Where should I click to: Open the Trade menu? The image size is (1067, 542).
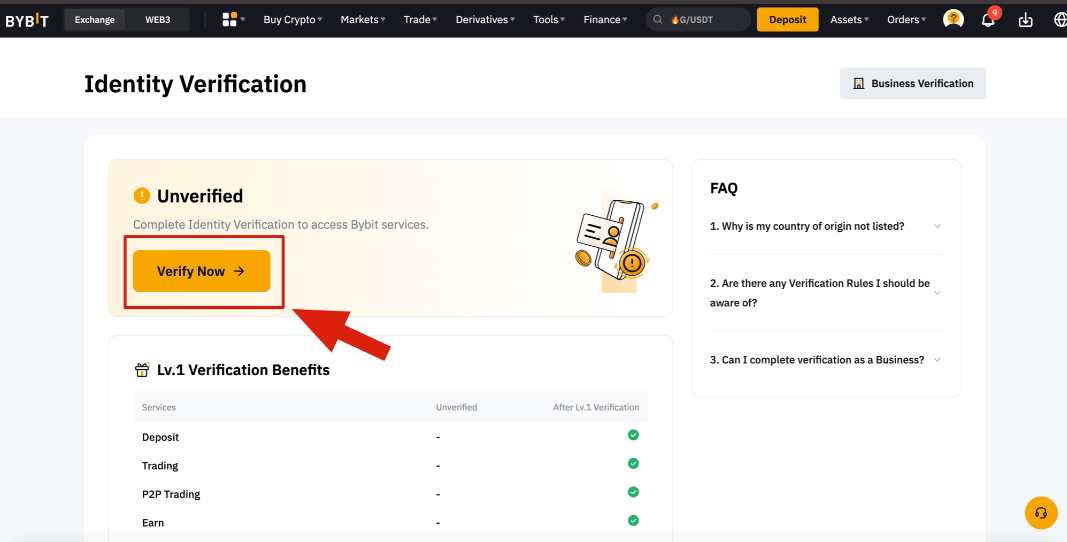pyautogui.click(x=420, y=20)
